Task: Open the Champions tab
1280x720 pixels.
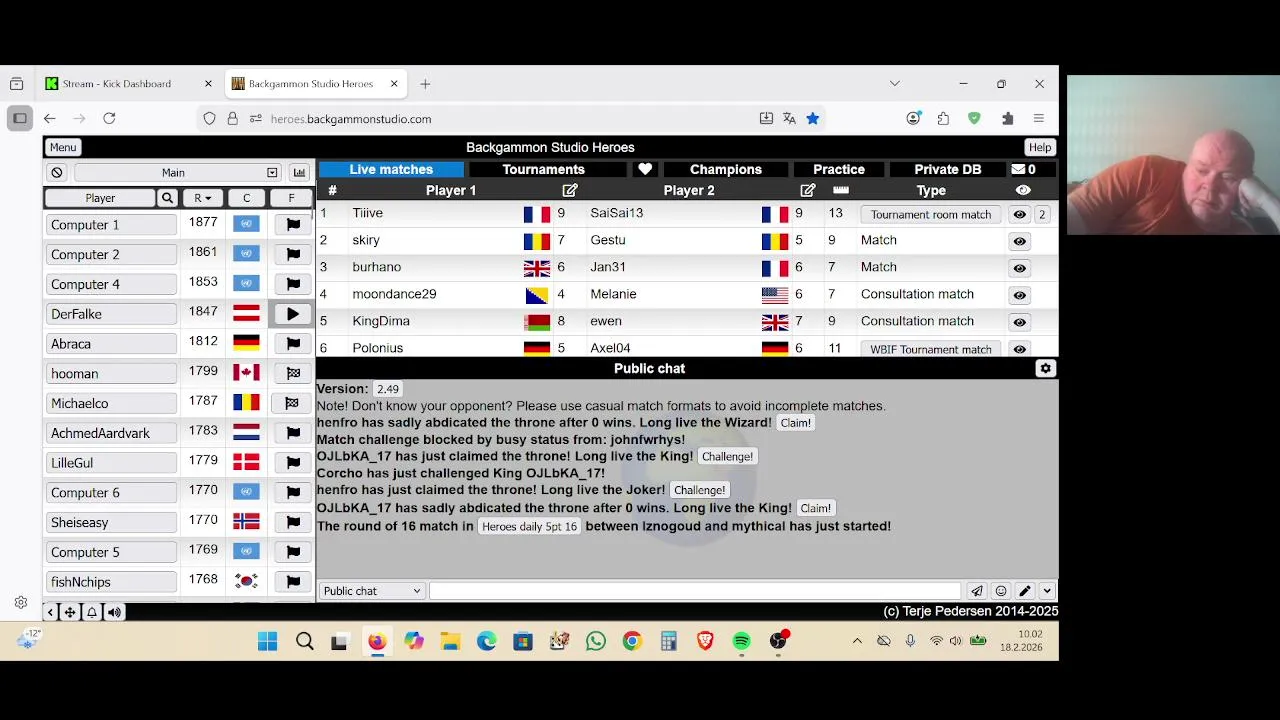Action: point(726,169)
